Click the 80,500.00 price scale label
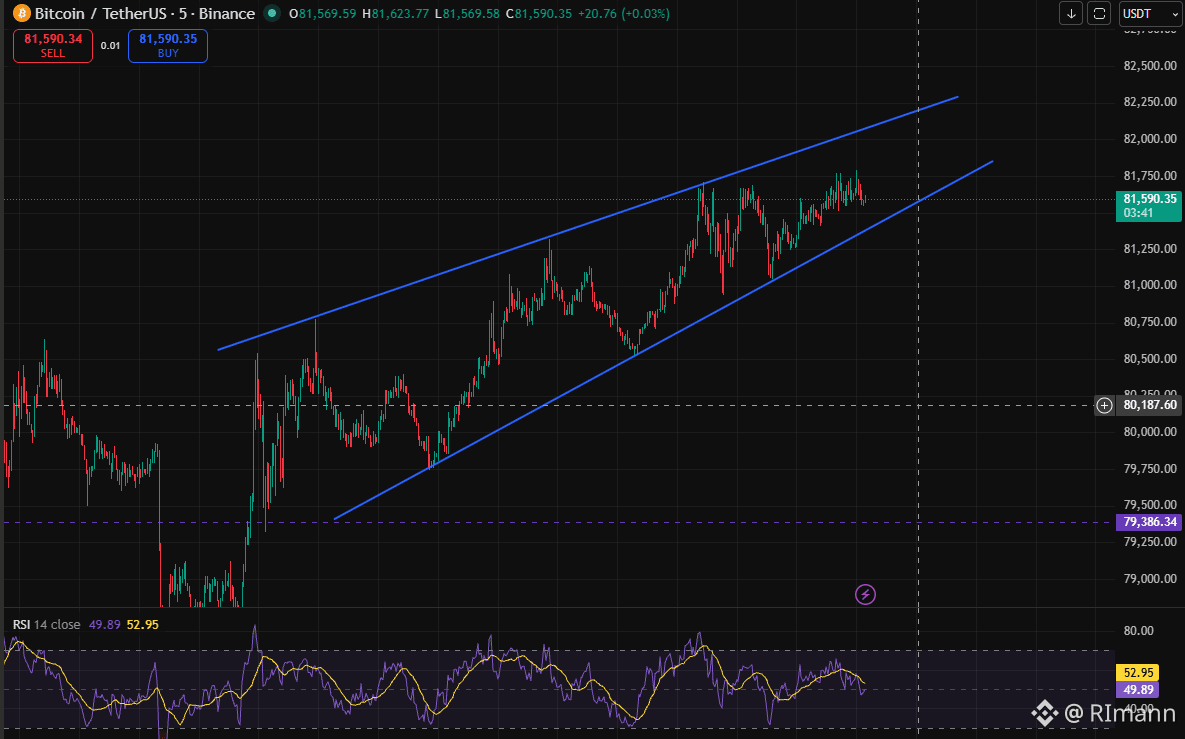This screenshot has height=739, width=1185. 1150,359
